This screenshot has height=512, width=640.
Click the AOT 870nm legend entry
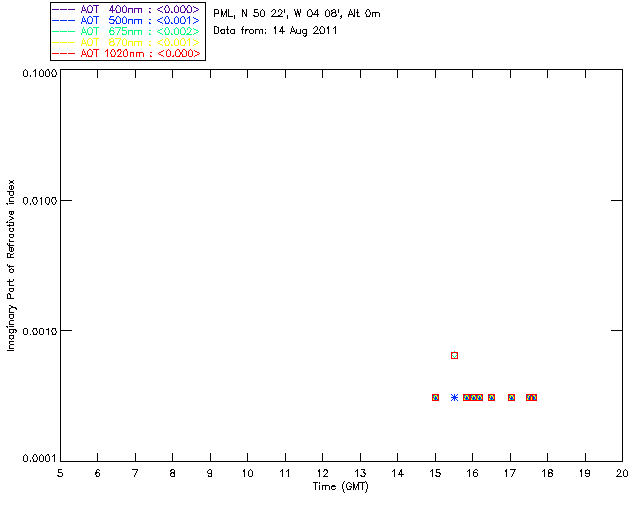point(127,42)
